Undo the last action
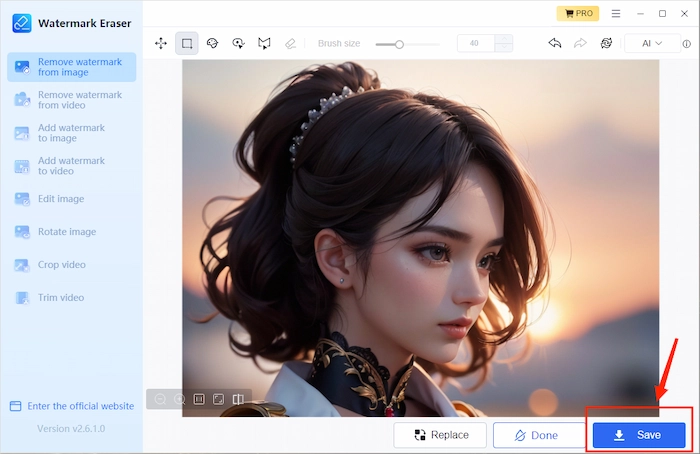700x454 pixels. coord(555,44)
